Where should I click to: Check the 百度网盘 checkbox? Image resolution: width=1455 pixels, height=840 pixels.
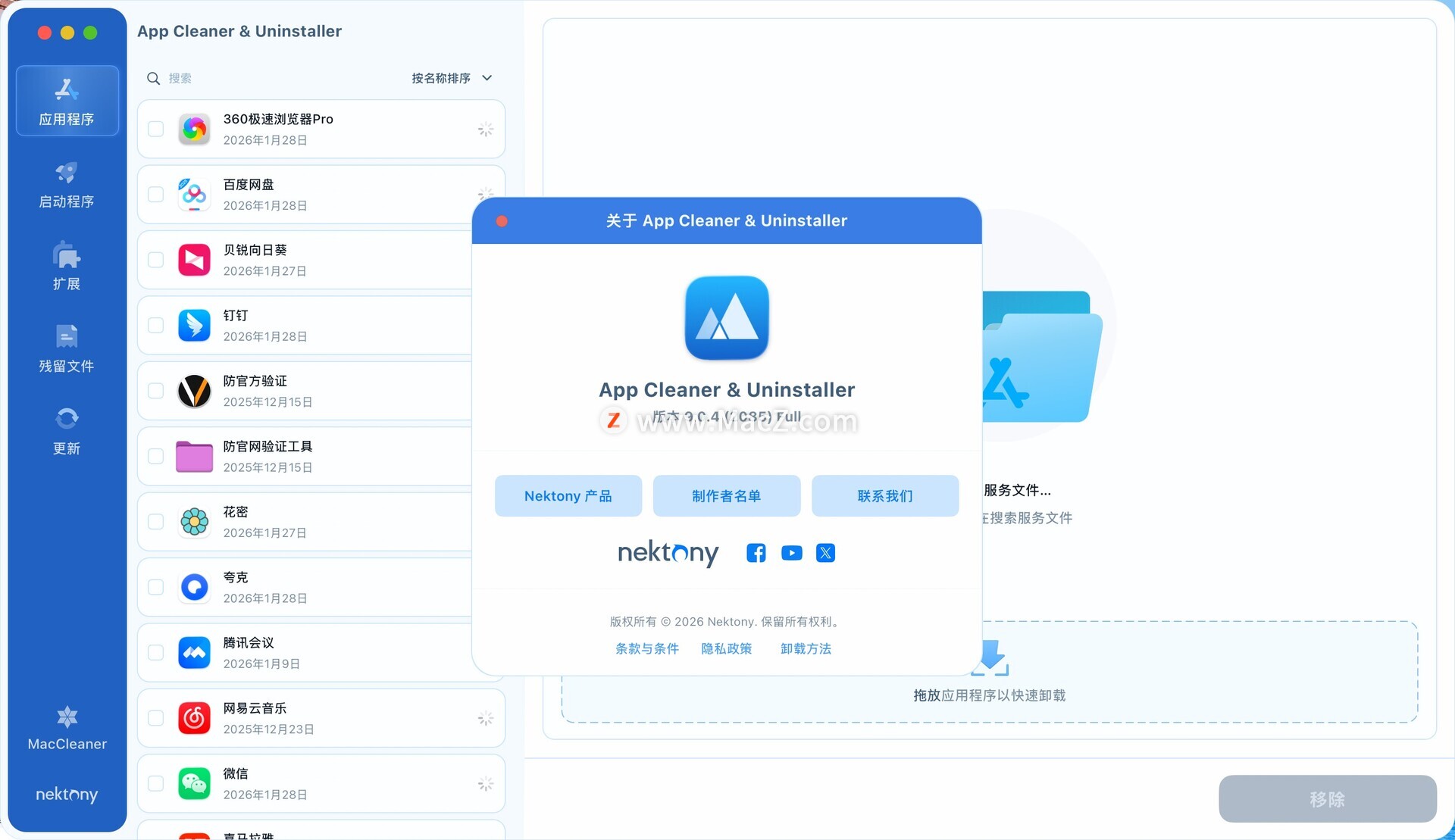pyautogui.click(x=156, y=195)
